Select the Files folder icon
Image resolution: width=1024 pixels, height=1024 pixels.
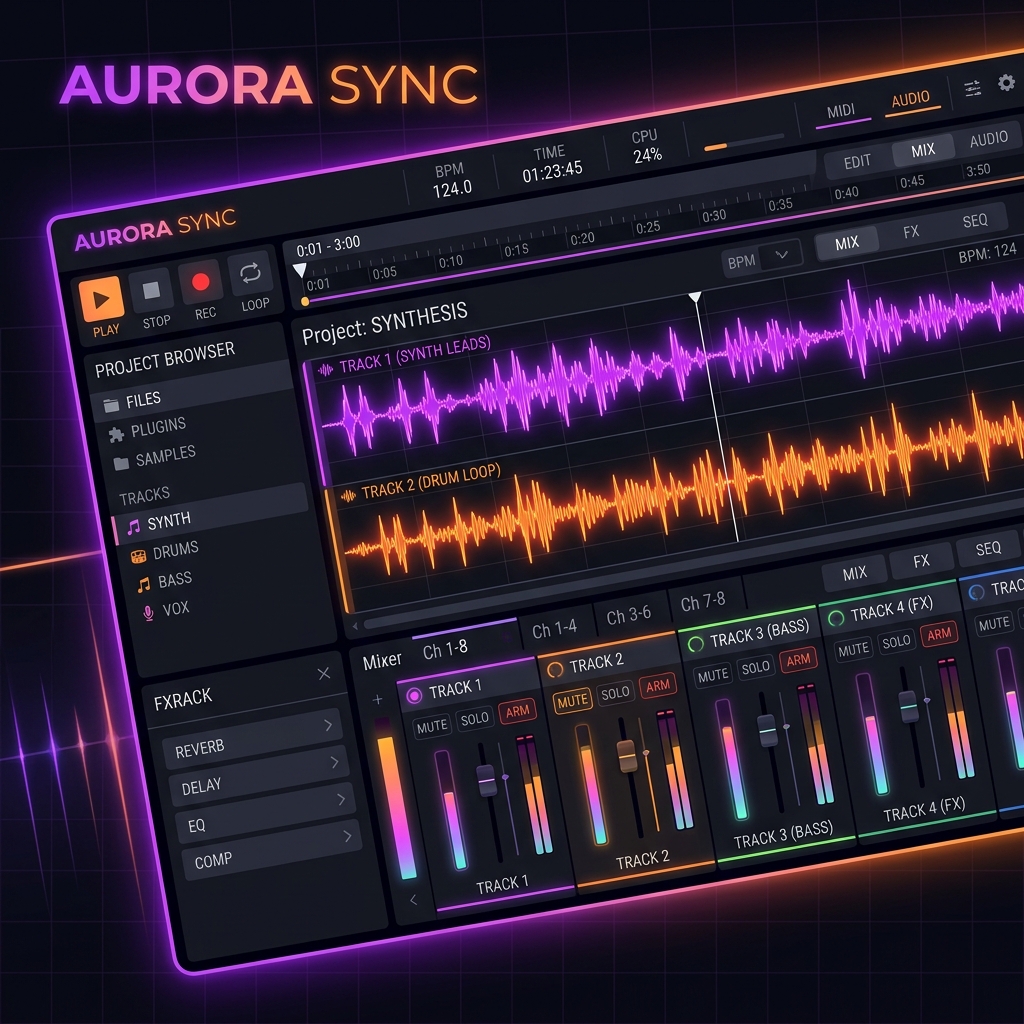[x=111, y=405]
